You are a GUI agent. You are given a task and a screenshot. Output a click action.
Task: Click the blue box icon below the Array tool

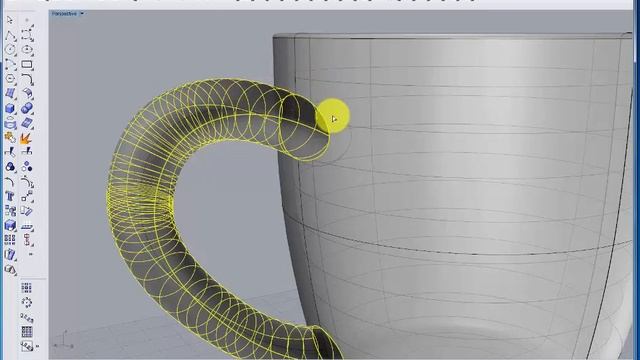pyautogui.click(x=10, y=254)
